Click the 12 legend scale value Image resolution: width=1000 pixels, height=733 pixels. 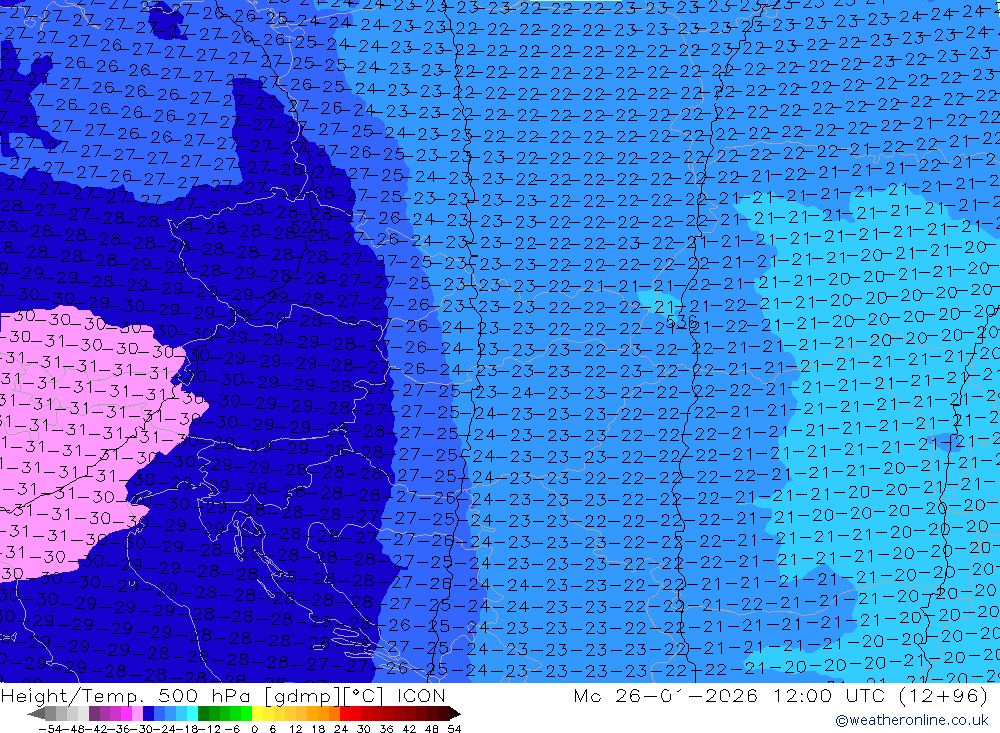click(296, 729)
